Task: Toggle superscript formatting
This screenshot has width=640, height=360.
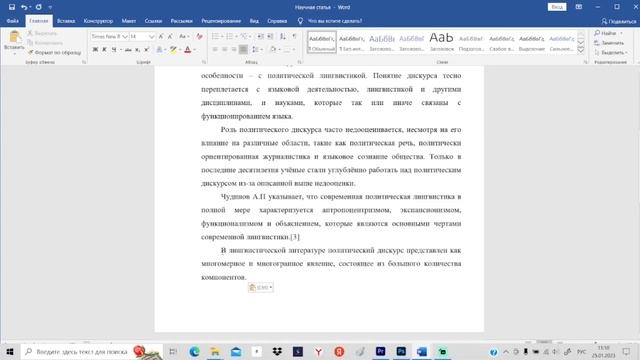Action: [x=147, y=49]
